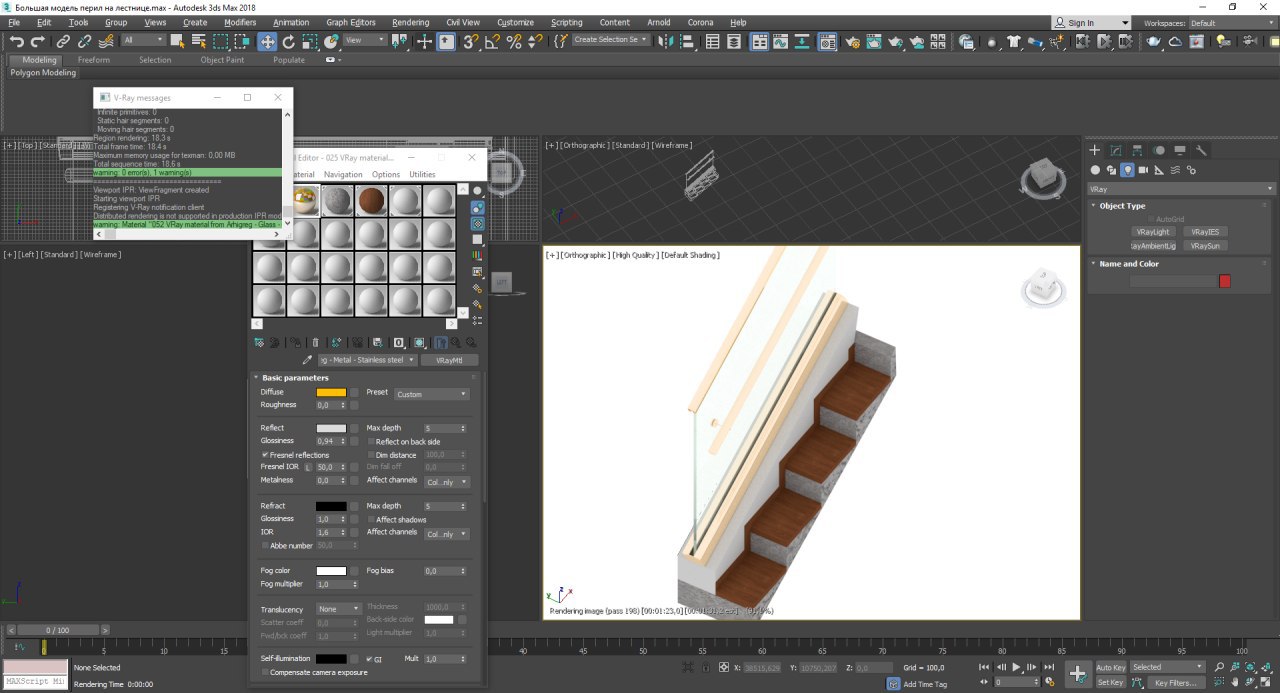This screenshot has width=1280, height=693.
Task: Open the Utilities wrench tab in command panel
Action: (1201, 150)
